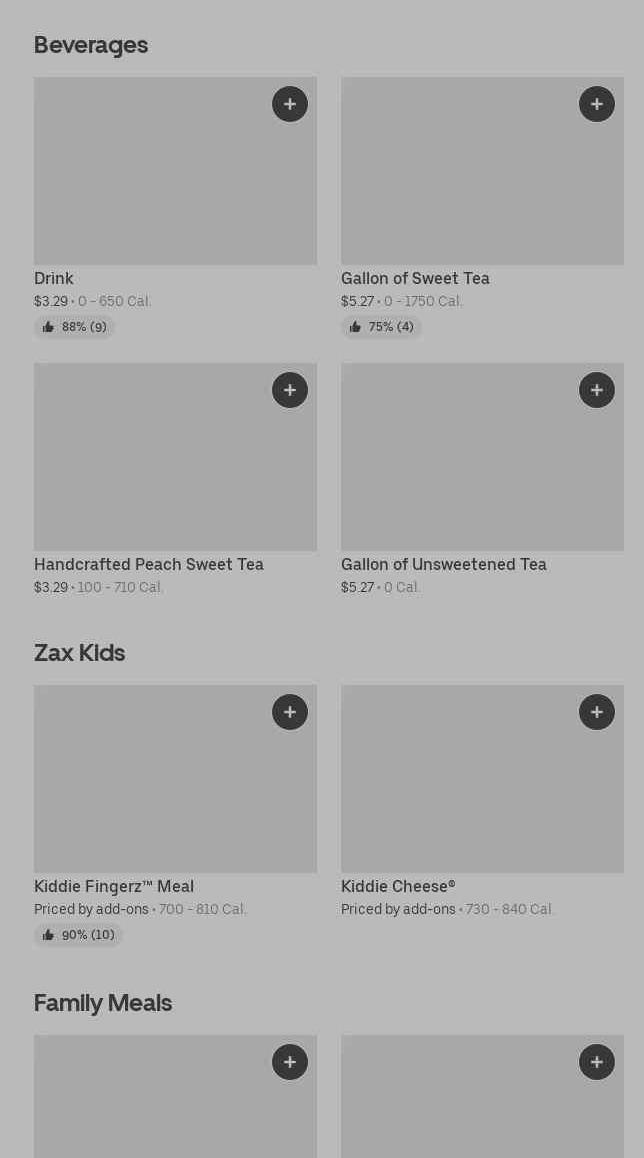644x1158 pixels.
Task: Add Gallon of Unsweetened Tea using plus icon
Action: (x=597, y=390)
